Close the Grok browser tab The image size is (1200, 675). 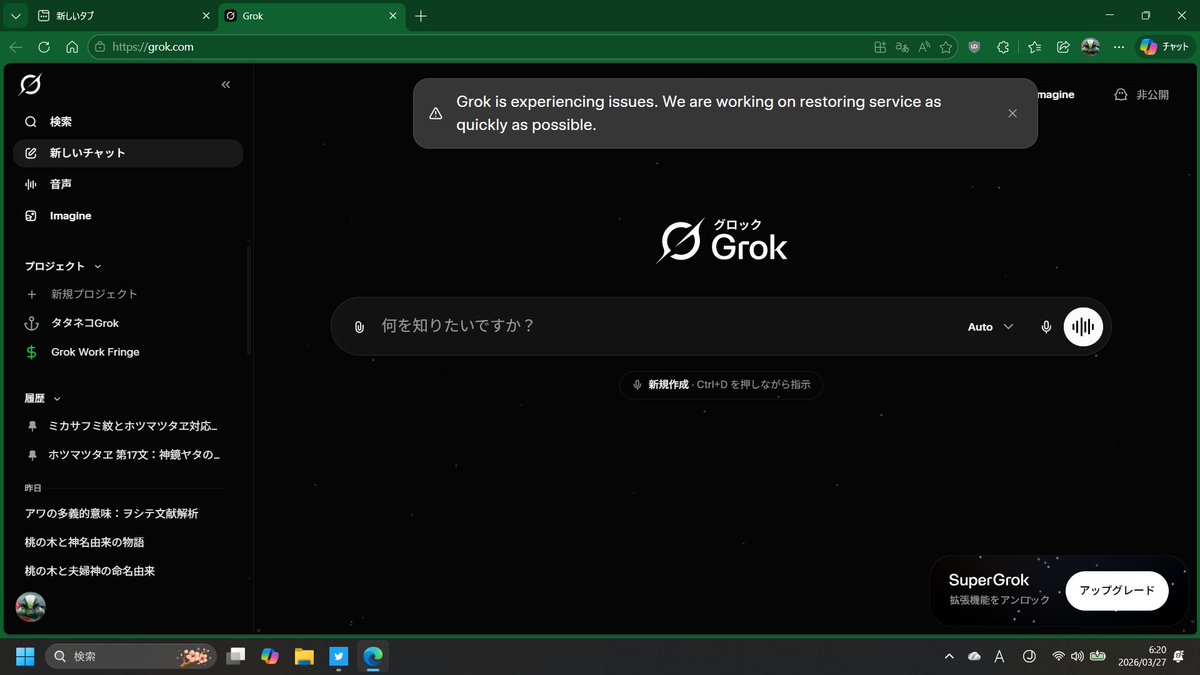click(x=394, y=16)
